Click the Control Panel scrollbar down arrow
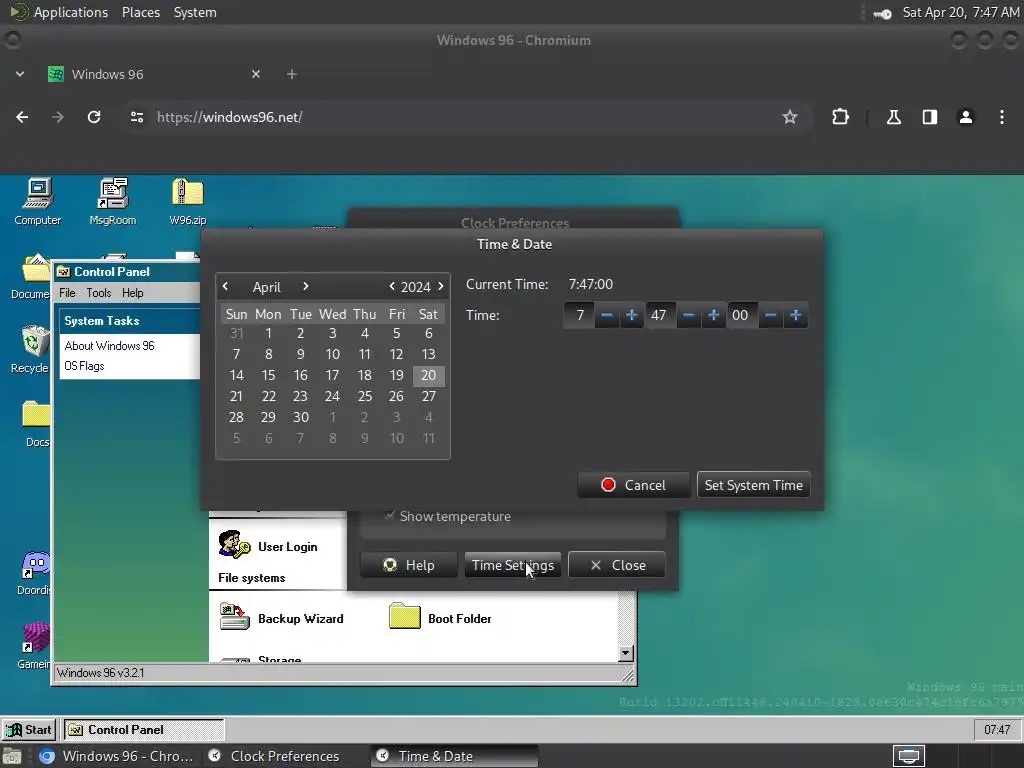 click(x=626, y=652)
